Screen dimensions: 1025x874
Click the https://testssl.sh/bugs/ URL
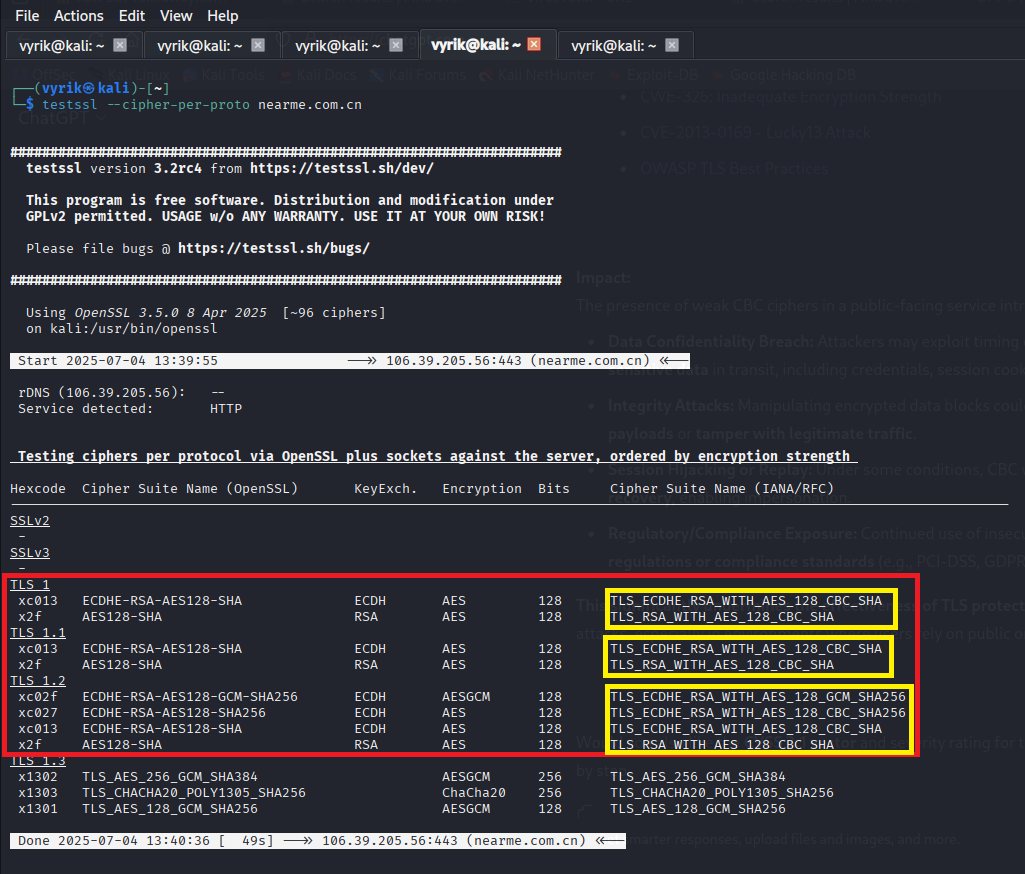[x=273, y=248]
